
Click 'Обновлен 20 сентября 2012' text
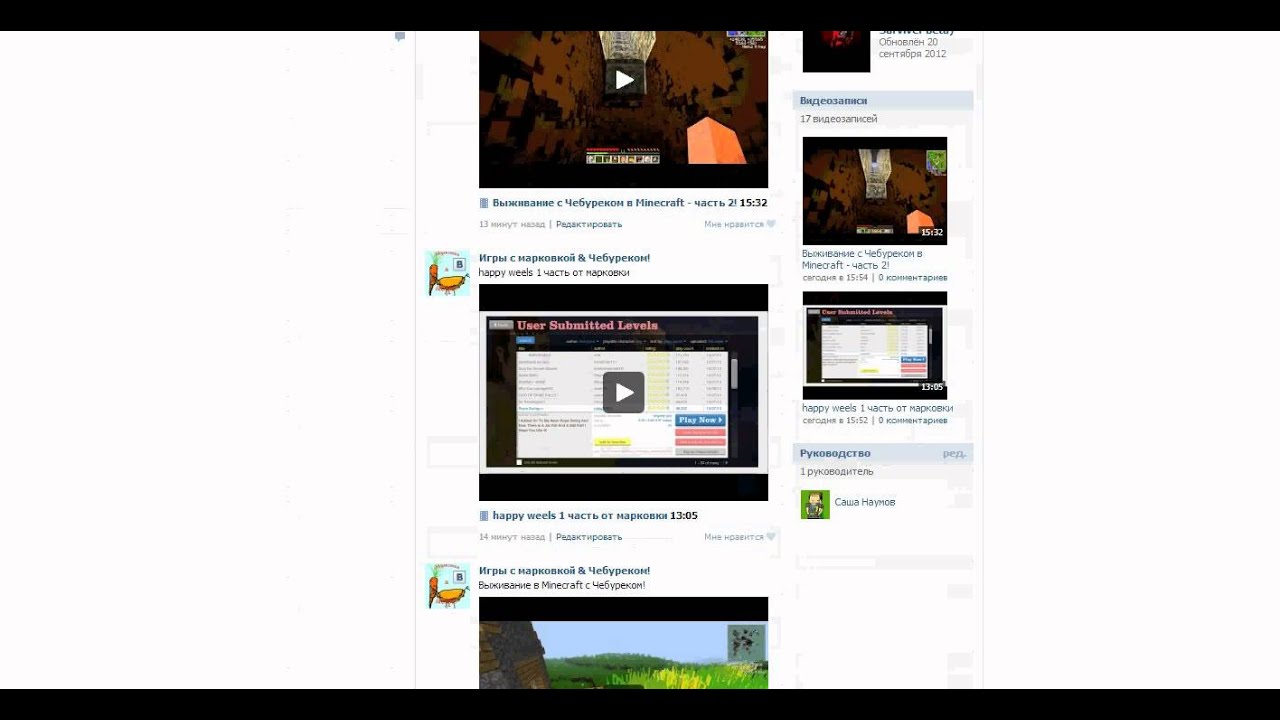912,48
